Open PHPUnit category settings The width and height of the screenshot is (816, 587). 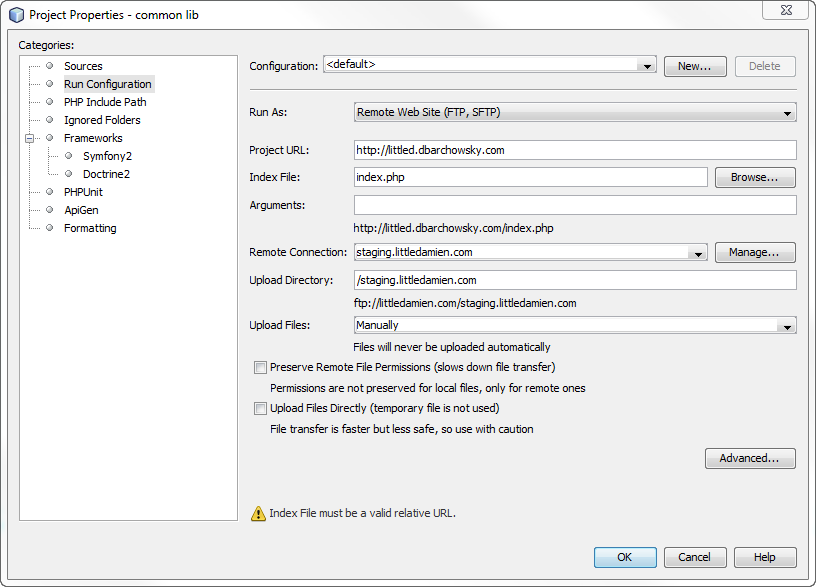coord(83,192)
